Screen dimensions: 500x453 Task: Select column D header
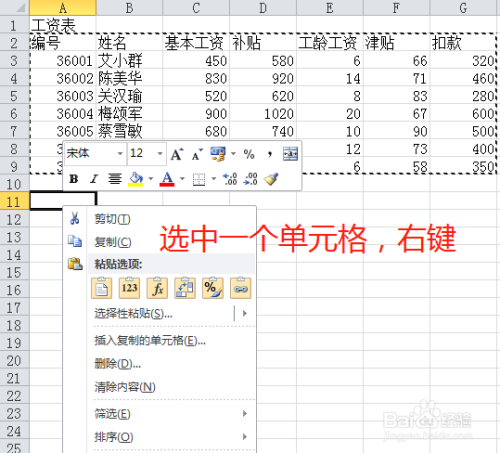tap(263, 8)
